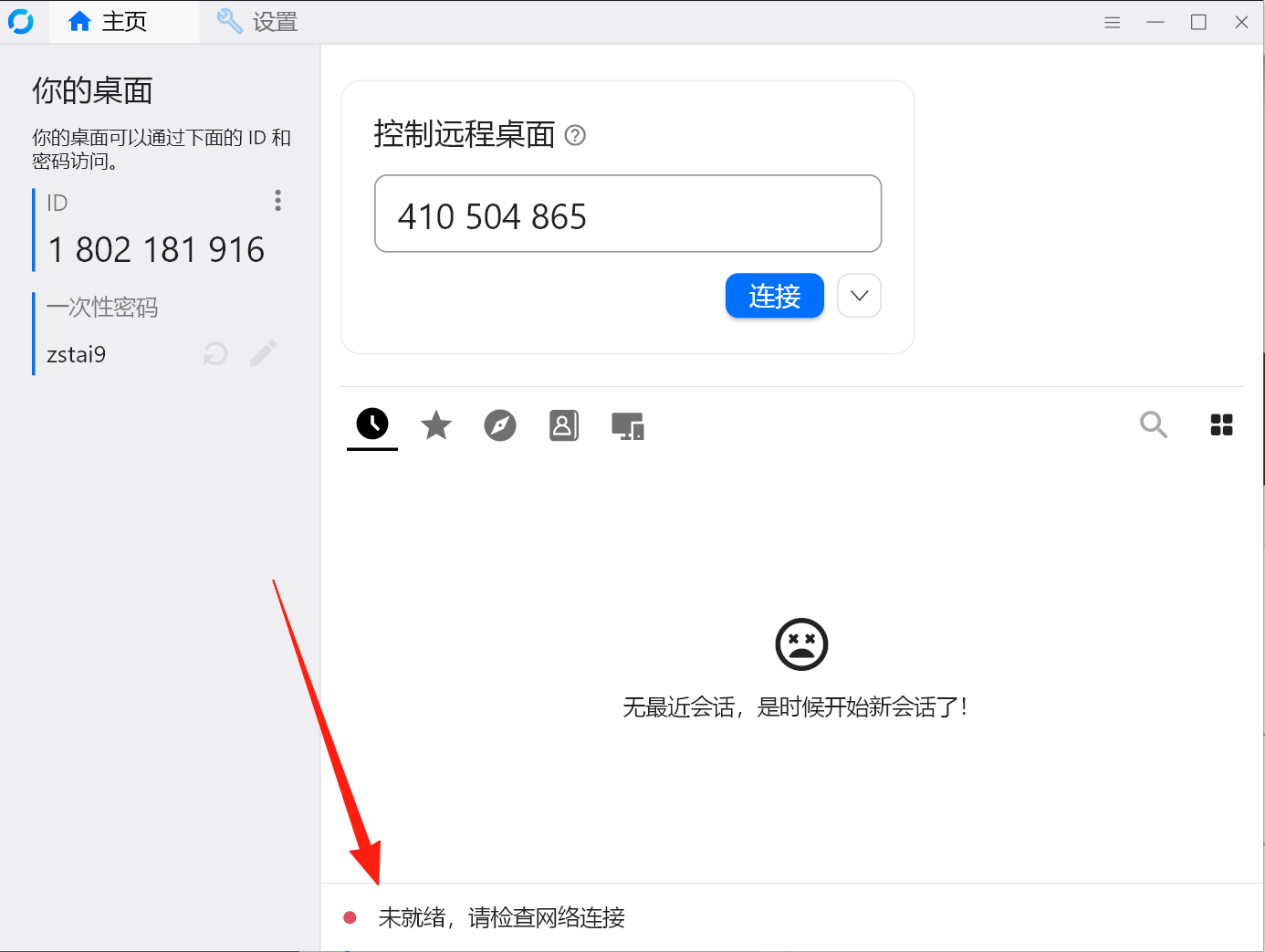
Task: Show favorites star tab
Action: click(x=436, y=425)
